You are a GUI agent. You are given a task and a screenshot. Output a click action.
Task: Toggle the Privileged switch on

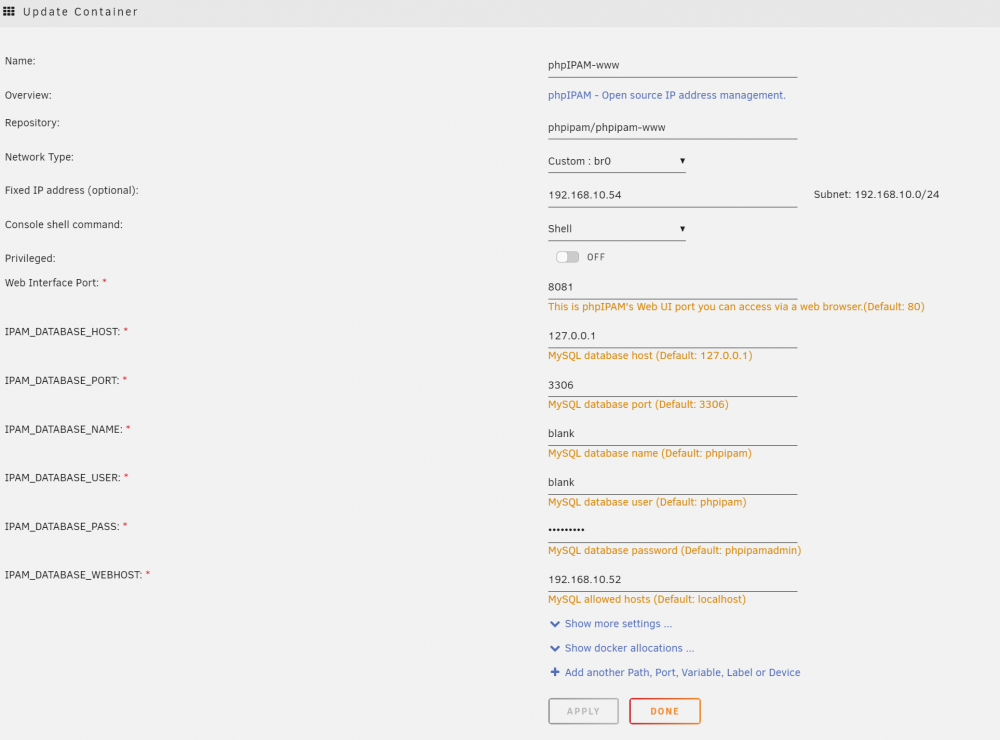pos(567,257)
